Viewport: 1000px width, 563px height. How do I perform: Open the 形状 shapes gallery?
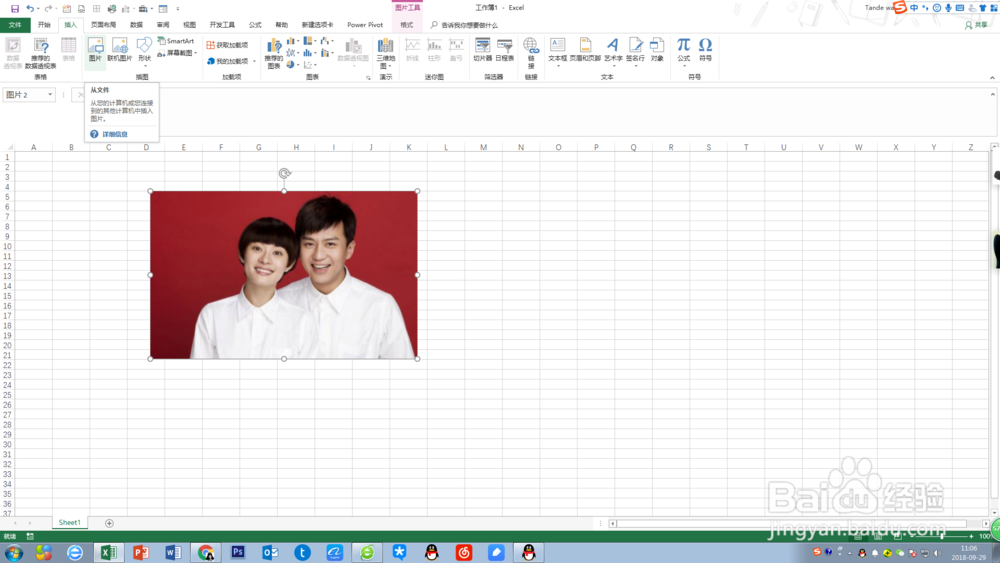click(145, 51)
